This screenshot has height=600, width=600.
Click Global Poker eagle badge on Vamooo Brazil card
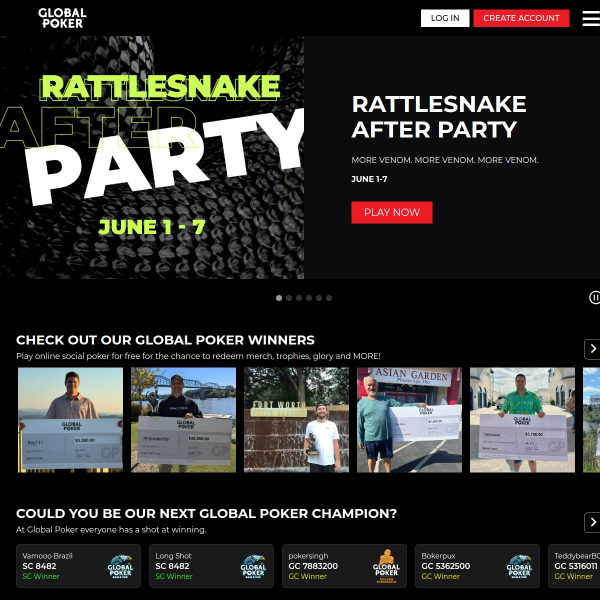pyautogui.click(x=120, y=566)
